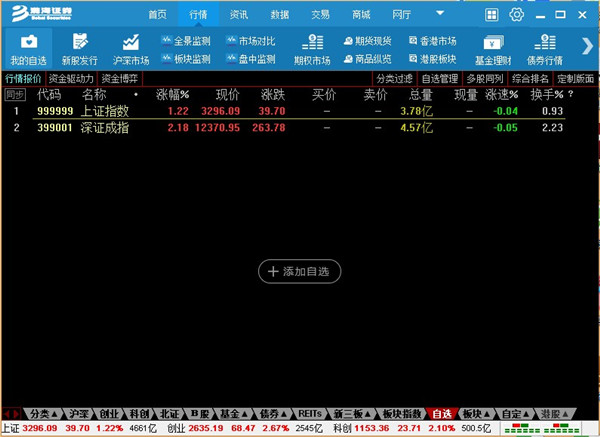Select the B股 bottom tab
600x437 pixels.
(x=200, y=414)
